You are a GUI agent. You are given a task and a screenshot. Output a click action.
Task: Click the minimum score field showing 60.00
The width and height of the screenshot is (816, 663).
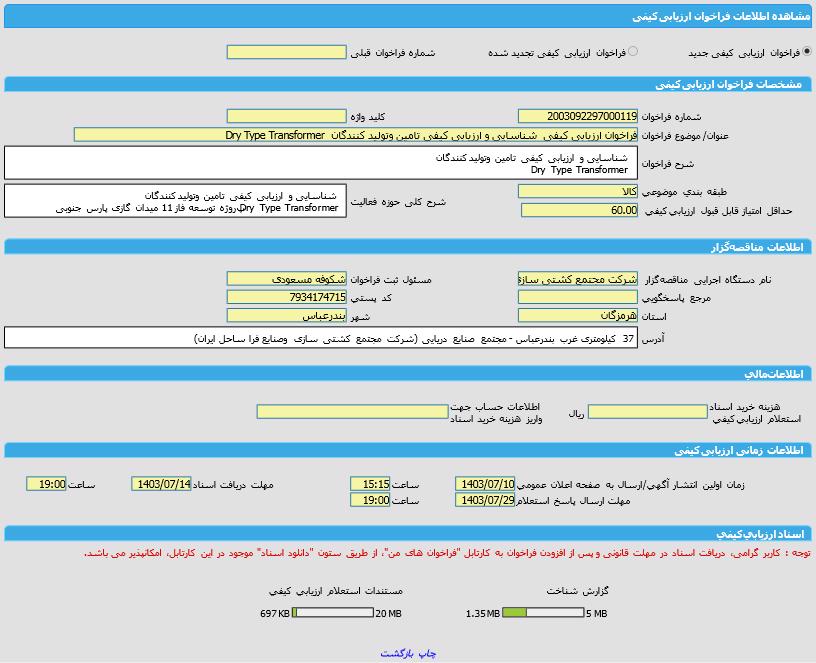pos(577,210)
